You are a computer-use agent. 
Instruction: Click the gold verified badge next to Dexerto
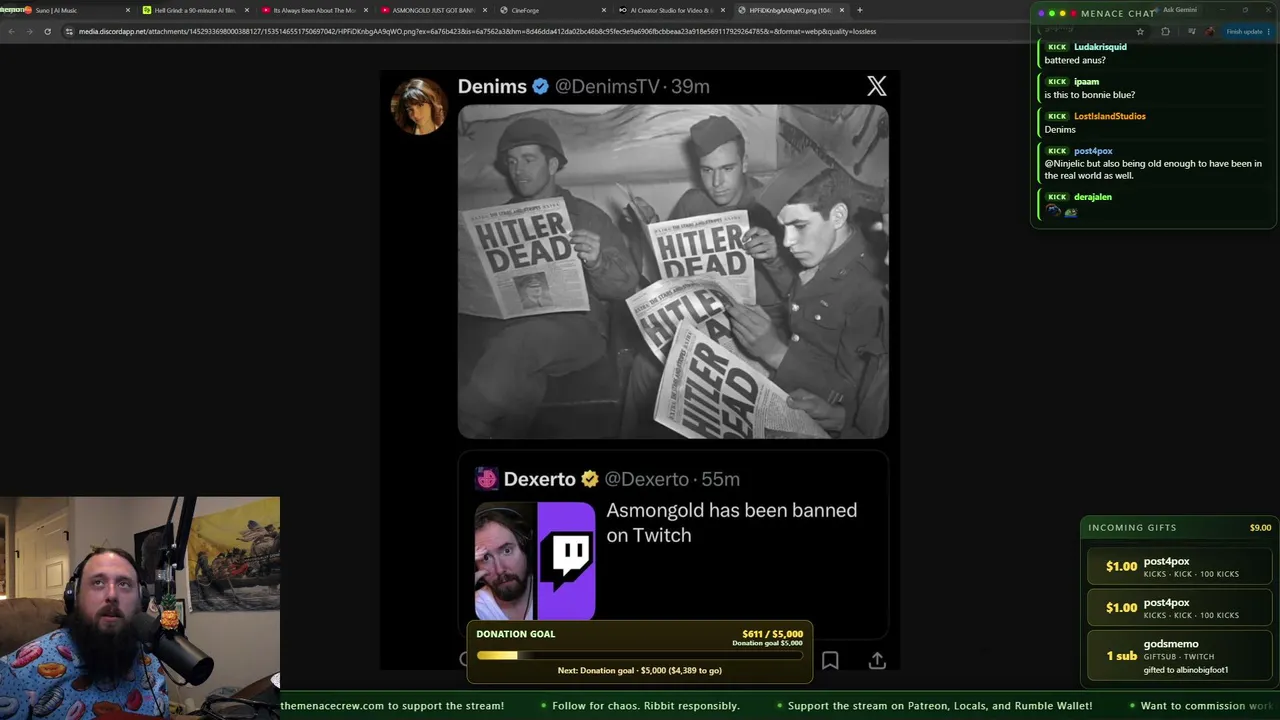(x=590, y=479)
